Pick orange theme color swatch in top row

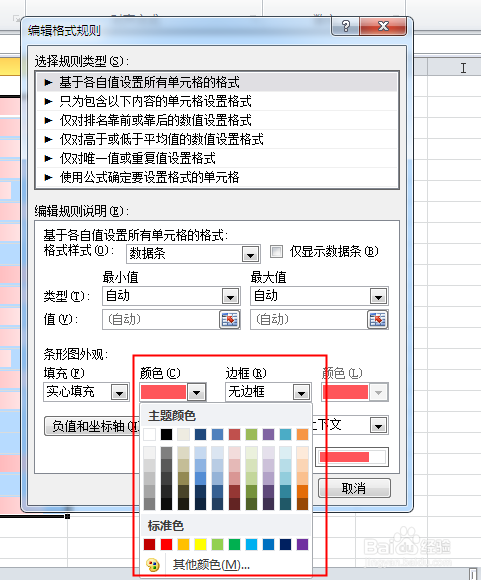302,434
